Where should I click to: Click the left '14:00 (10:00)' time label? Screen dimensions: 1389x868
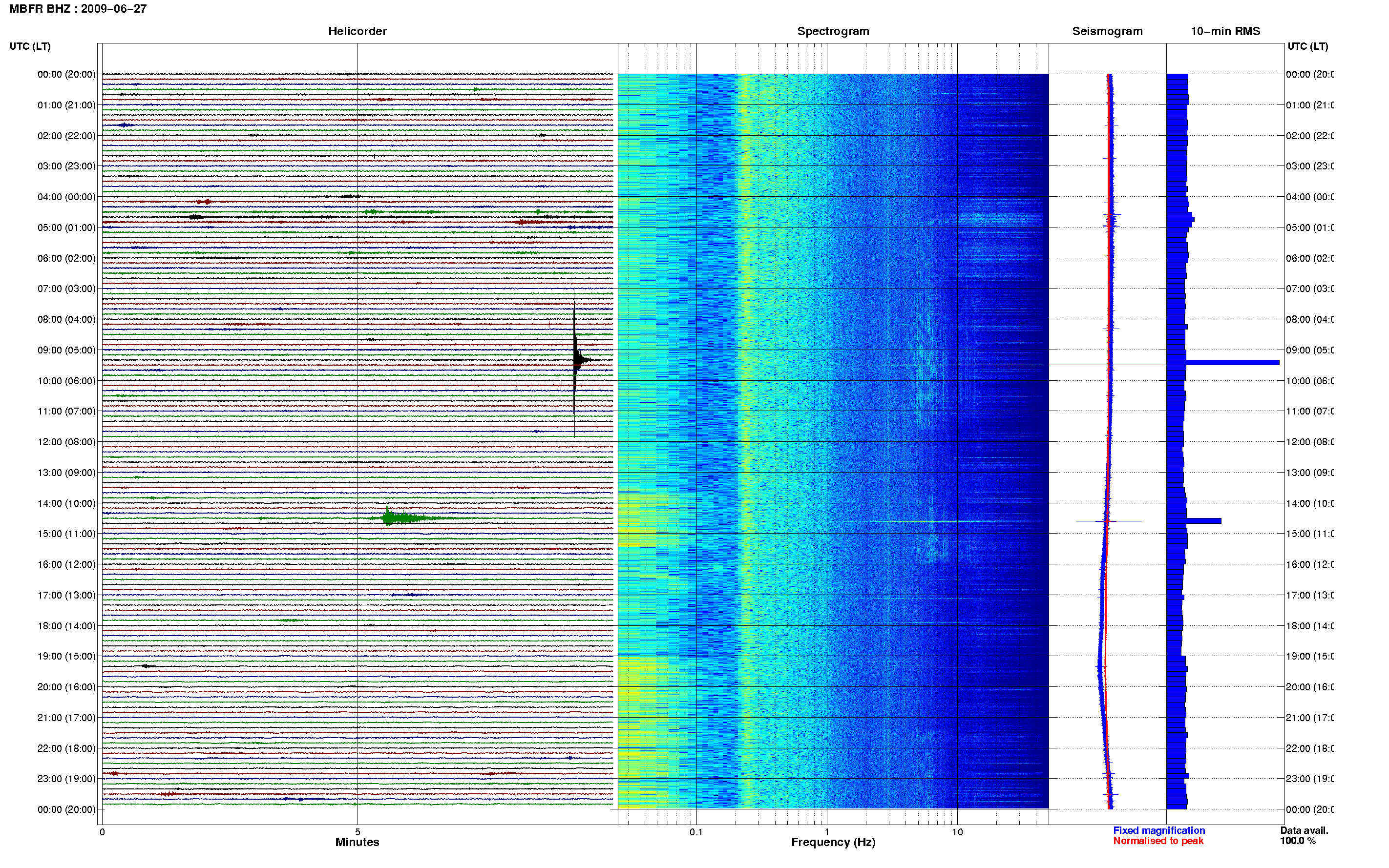pyautogui.click(x=66, y=503)
